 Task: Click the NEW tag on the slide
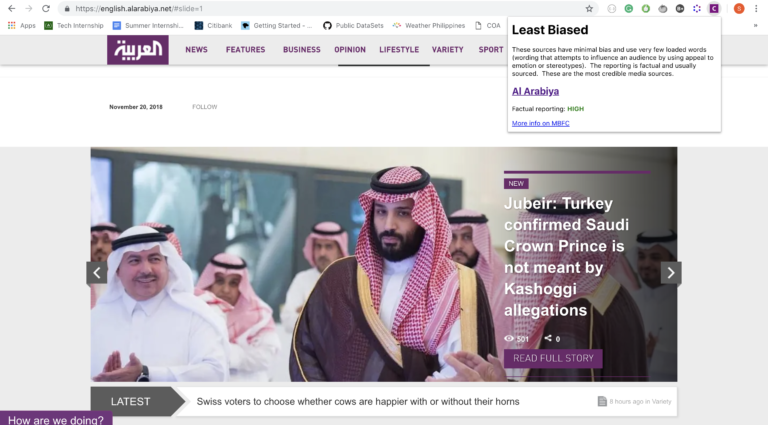tap(516, 184)
